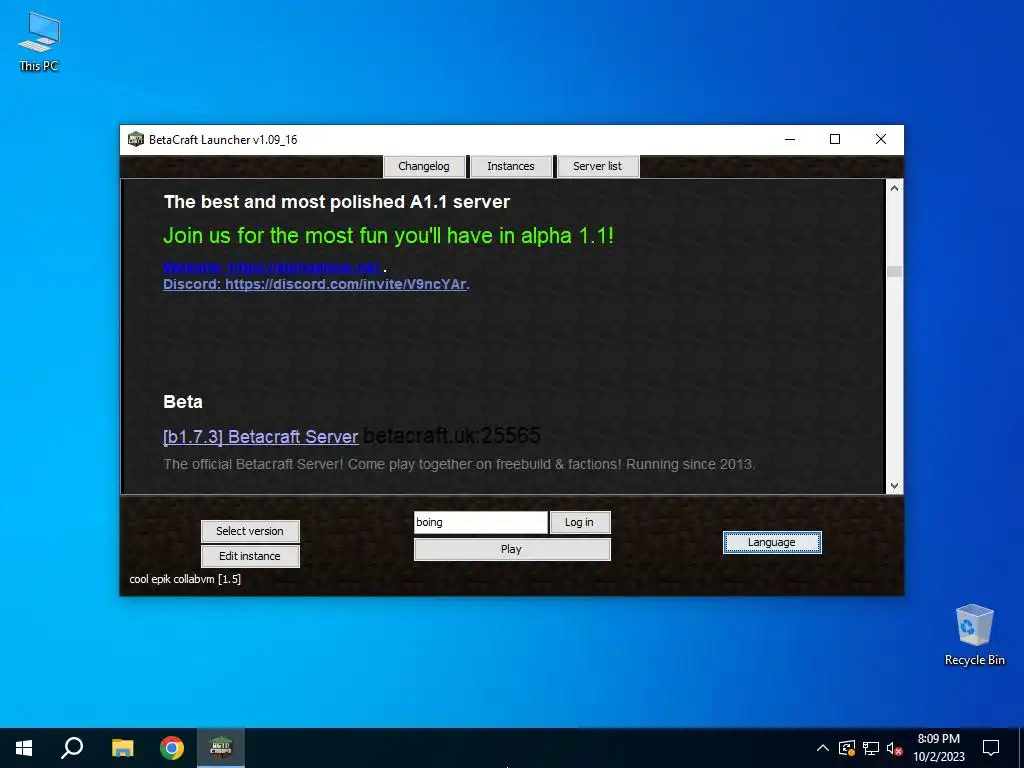
Task: Open the Discord invite link
Action: (315, 284)
